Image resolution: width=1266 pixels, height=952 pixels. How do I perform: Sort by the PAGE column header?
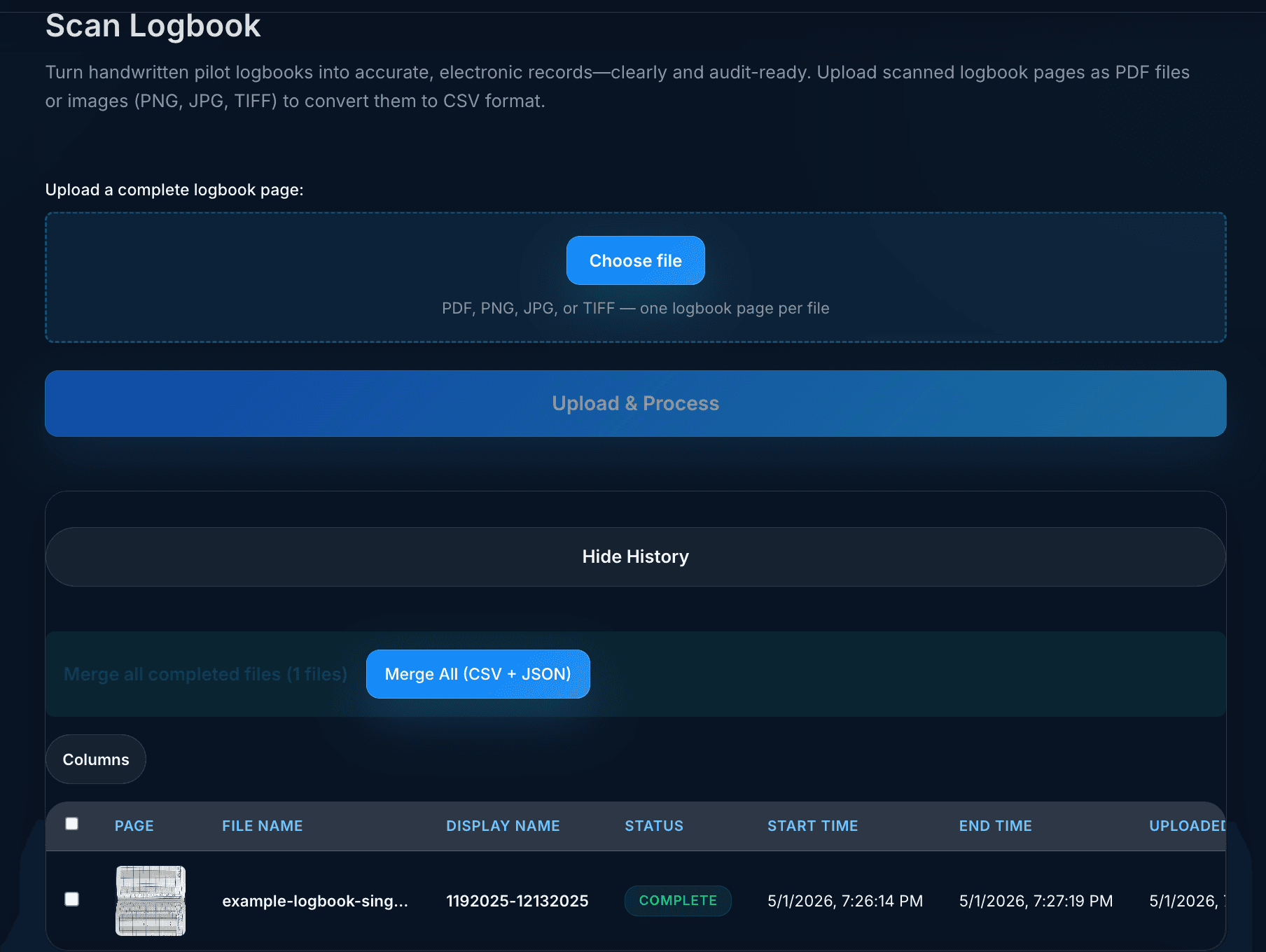[134, 826]
